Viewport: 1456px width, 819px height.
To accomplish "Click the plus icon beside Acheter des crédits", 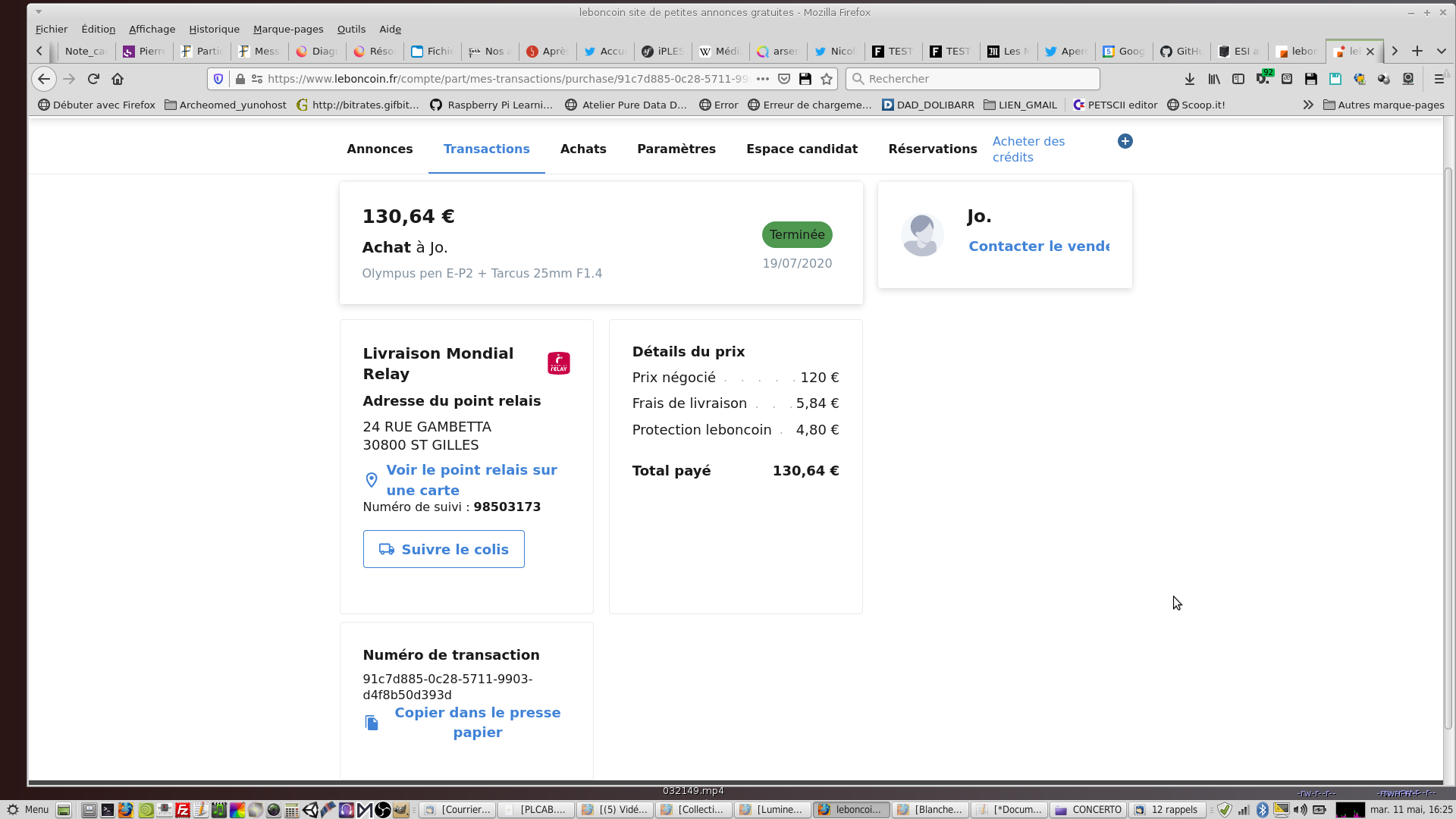I will click(x=1125, y=141).
